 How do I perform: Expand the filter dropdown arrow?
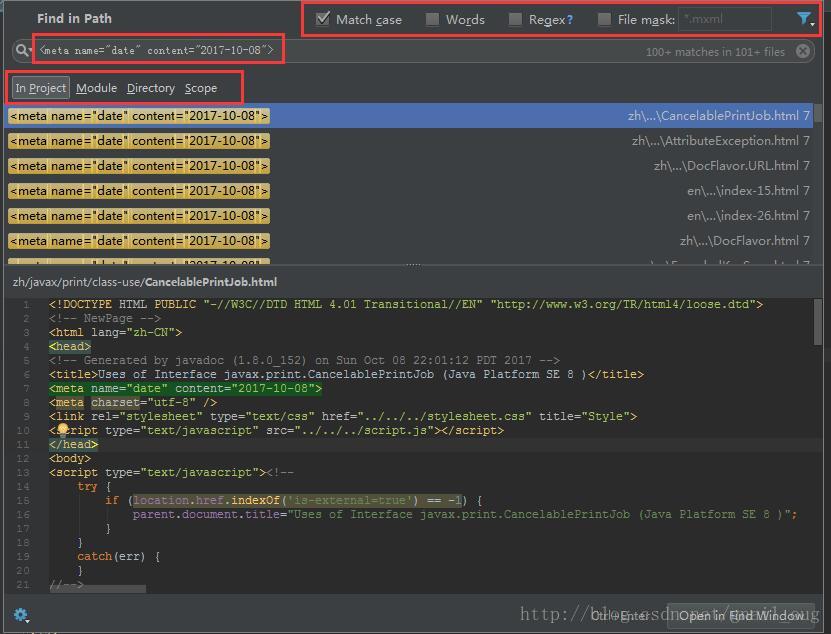click(x=812, y=24)
